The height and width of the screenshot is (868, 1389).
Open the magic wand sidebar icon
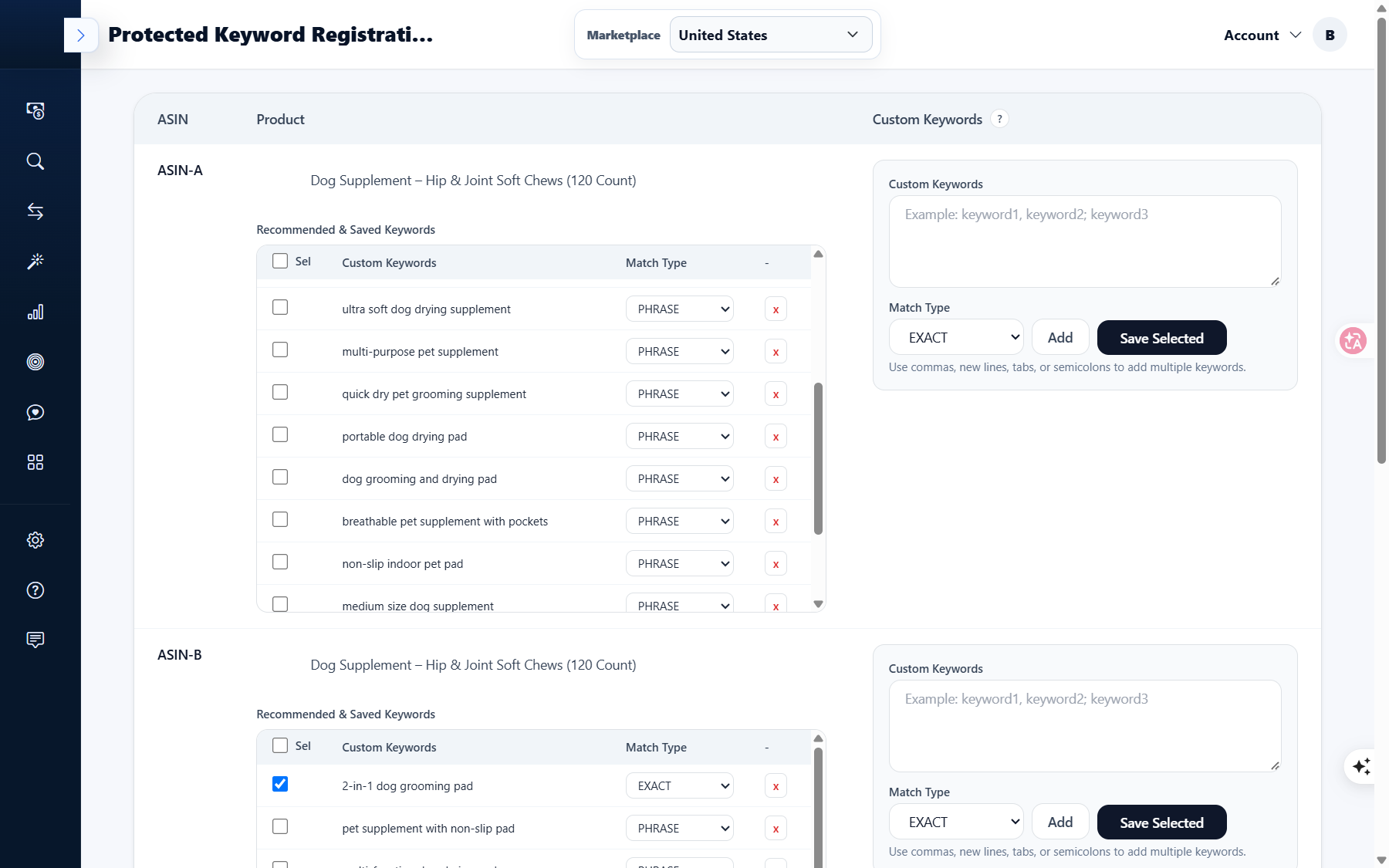[x=35, y=262]
